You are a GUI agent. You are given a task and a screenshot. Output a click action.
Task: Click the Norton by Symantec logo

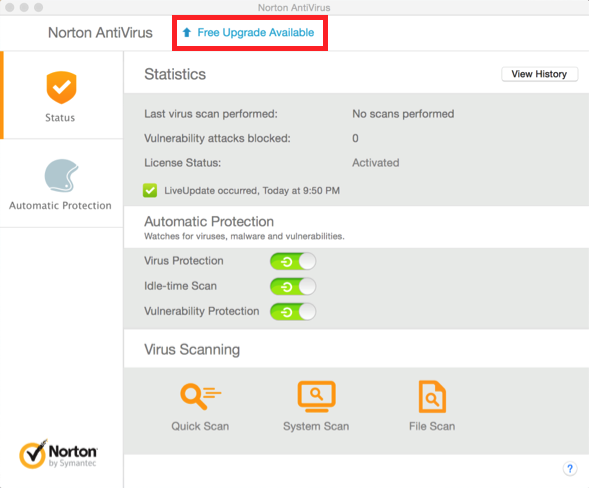59,454
